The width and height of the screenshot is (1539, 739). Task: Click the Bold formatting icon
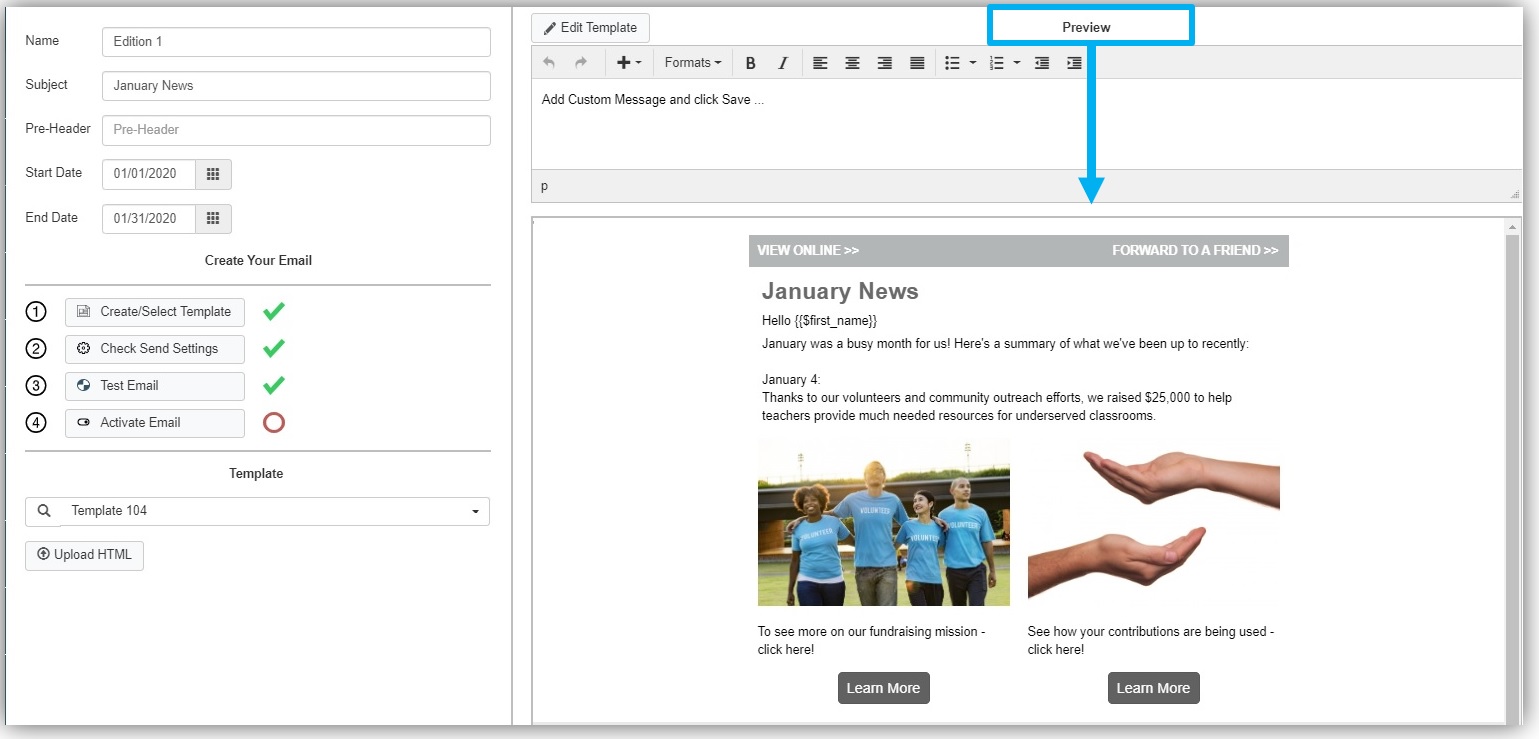751,63
